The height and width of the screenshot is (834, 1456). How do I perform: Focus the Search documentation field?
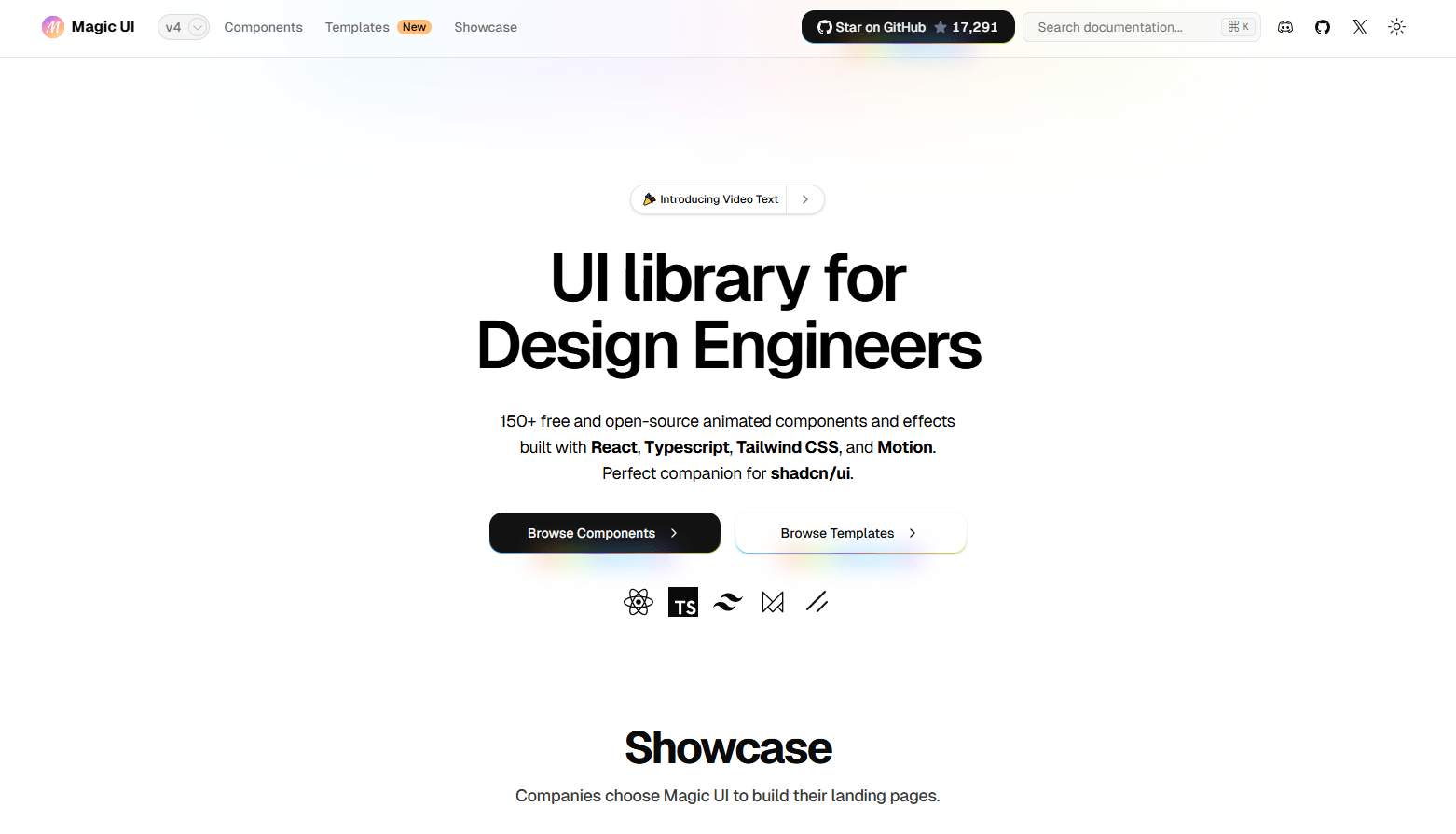1142,27
